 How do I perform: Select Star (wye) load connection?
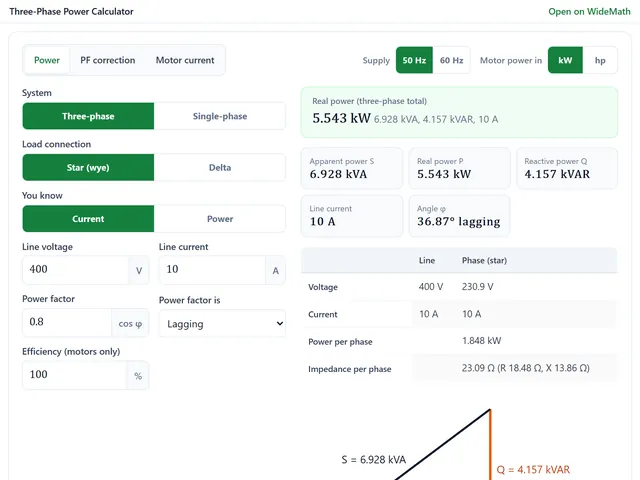pos(88,167)
